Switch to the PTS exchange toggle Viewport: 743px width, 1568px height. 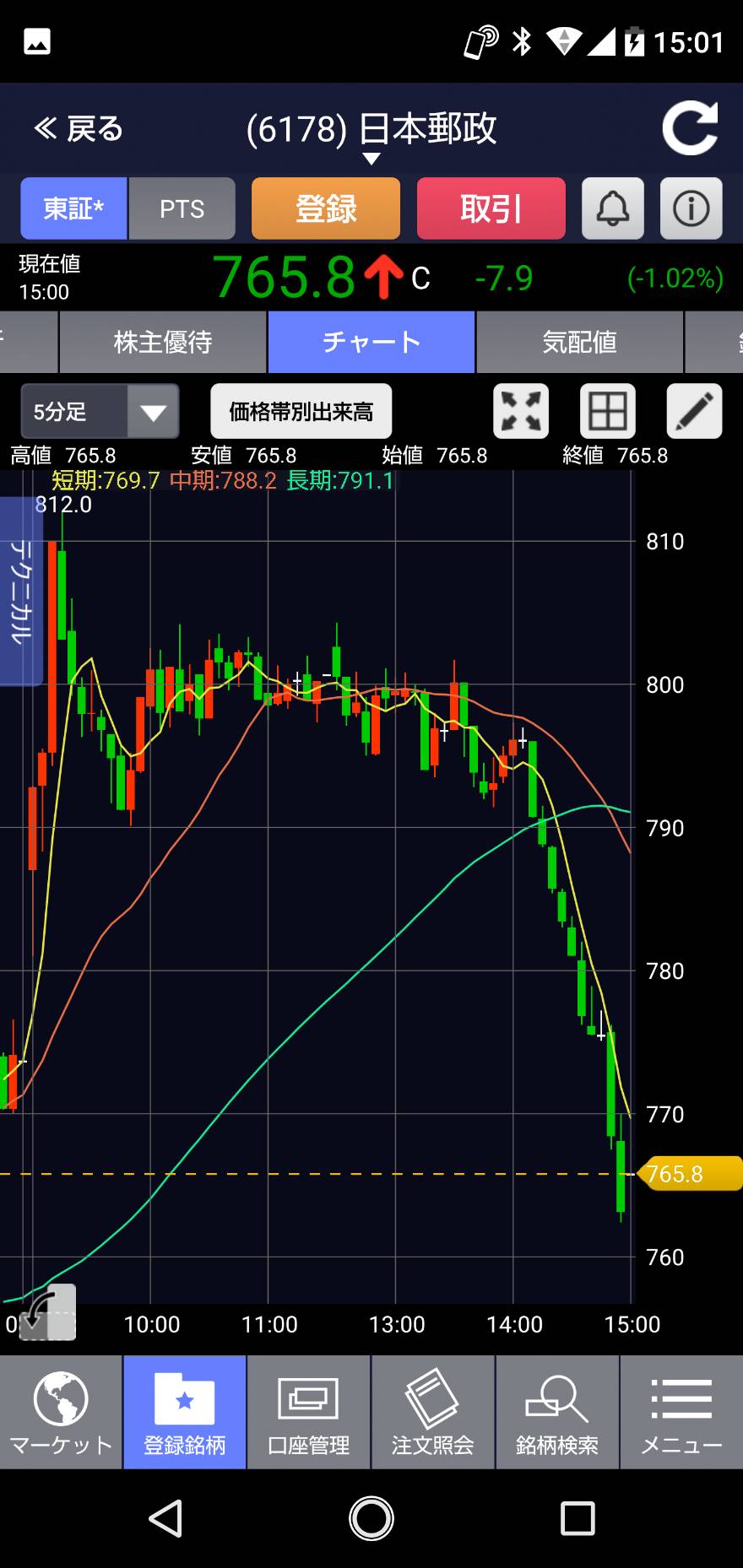click(x=182, y=208)
